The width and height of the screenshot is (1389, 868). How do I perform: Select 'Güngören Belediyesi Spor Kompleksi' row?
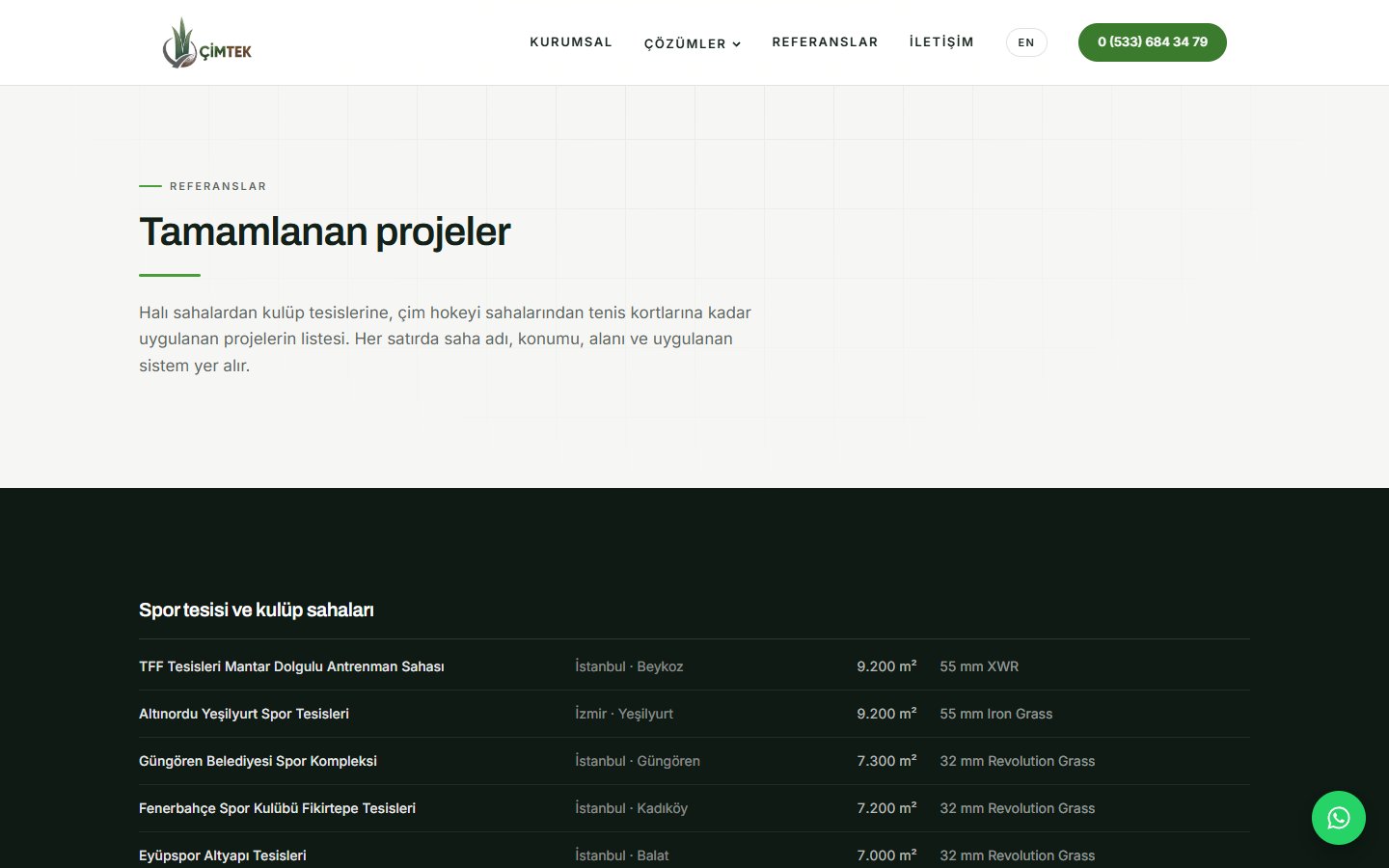(x=694, y=761)
